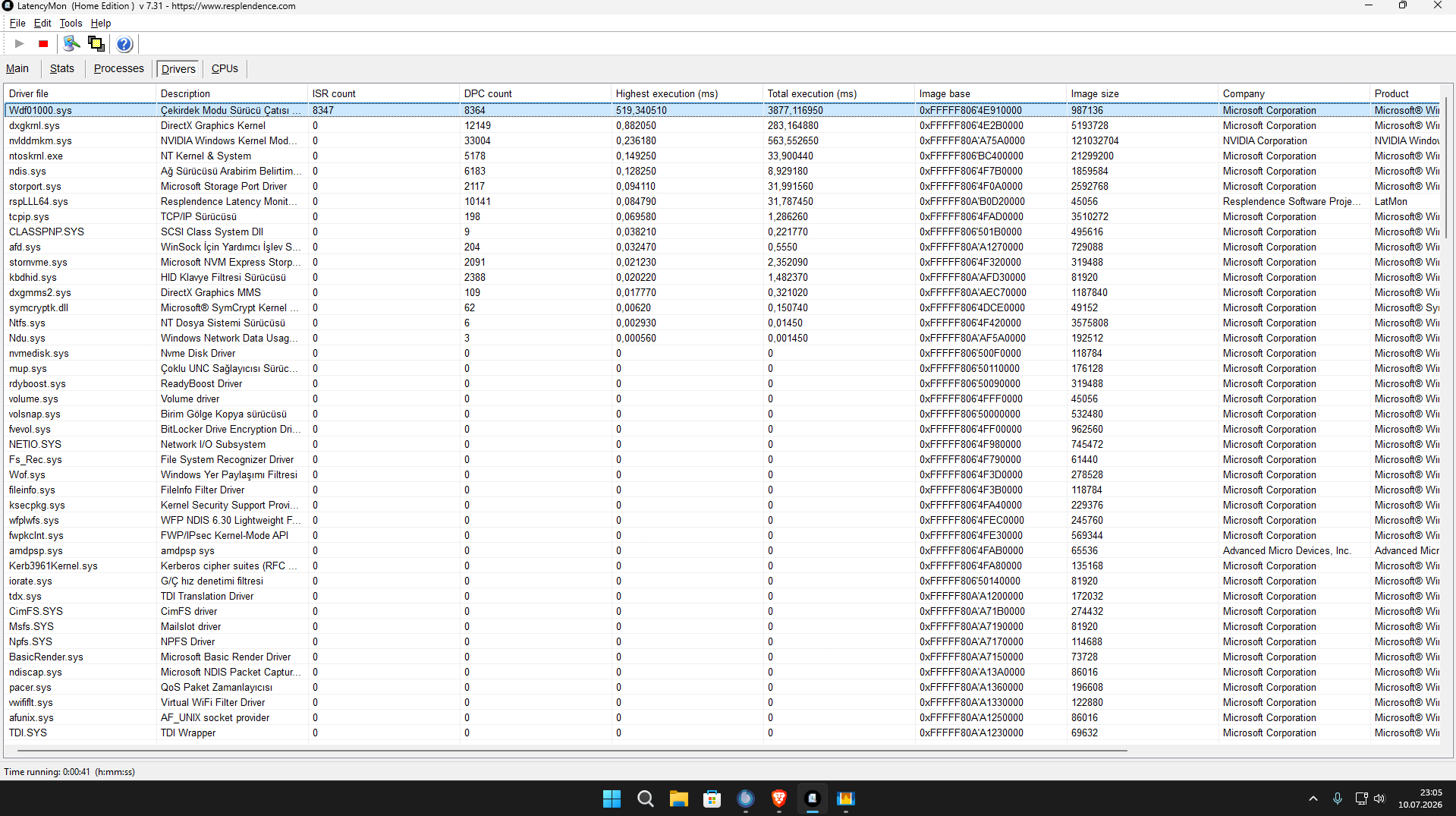
Task: Open the yellow chart taskbar app
Action: coord(845,799)
